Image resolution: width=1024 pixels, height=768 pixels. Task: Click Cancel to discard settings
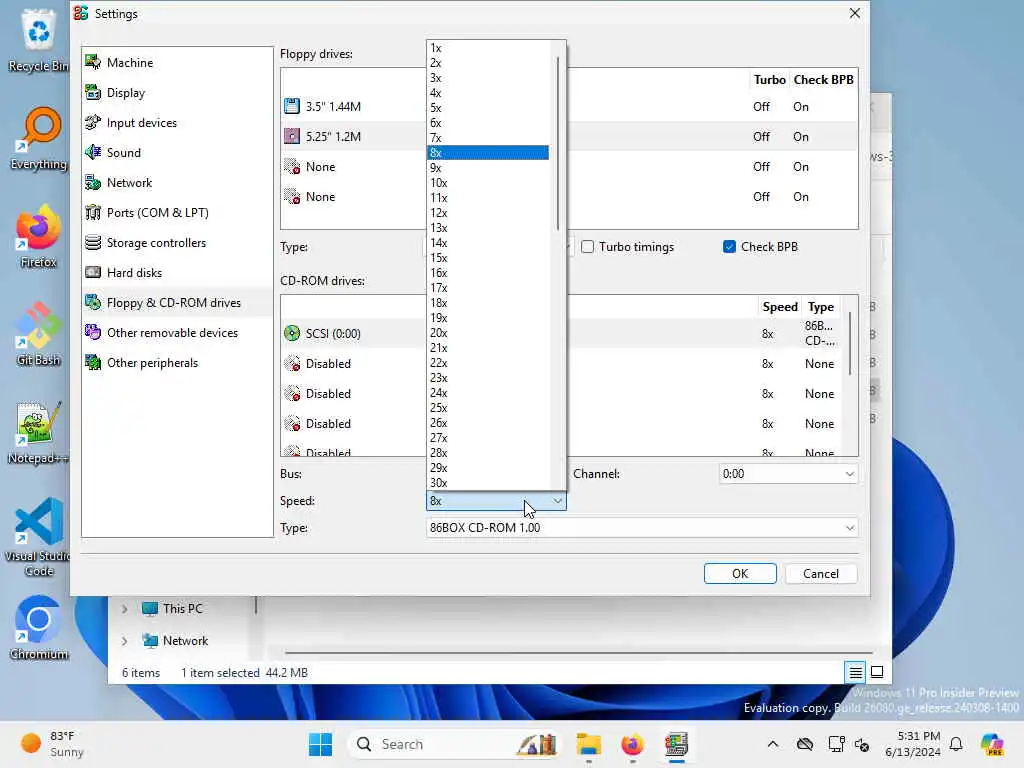click(821, 573)
